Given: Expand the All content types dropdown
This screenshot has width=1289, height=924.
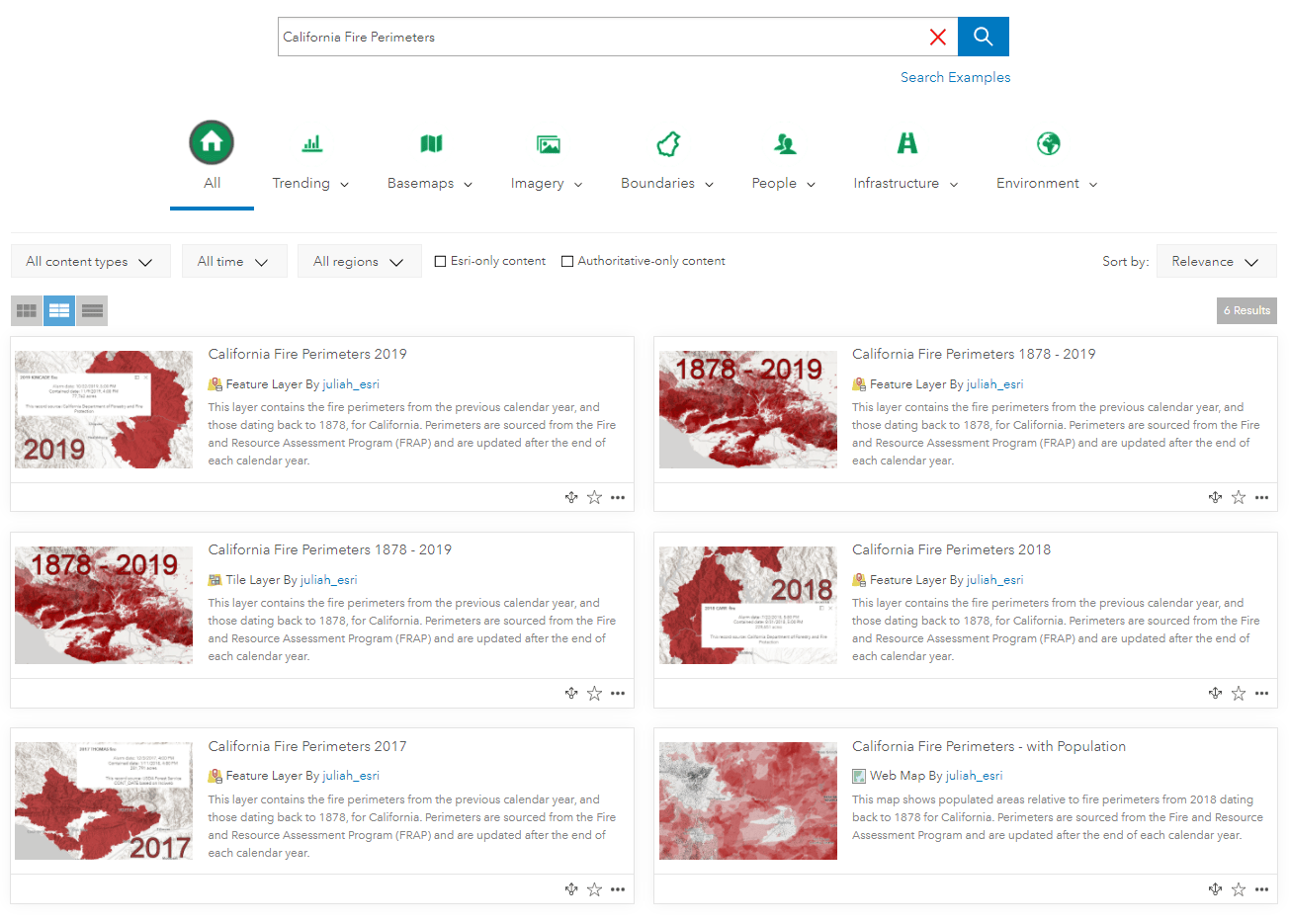Looking at the screenshot, I should pos(90,261).
